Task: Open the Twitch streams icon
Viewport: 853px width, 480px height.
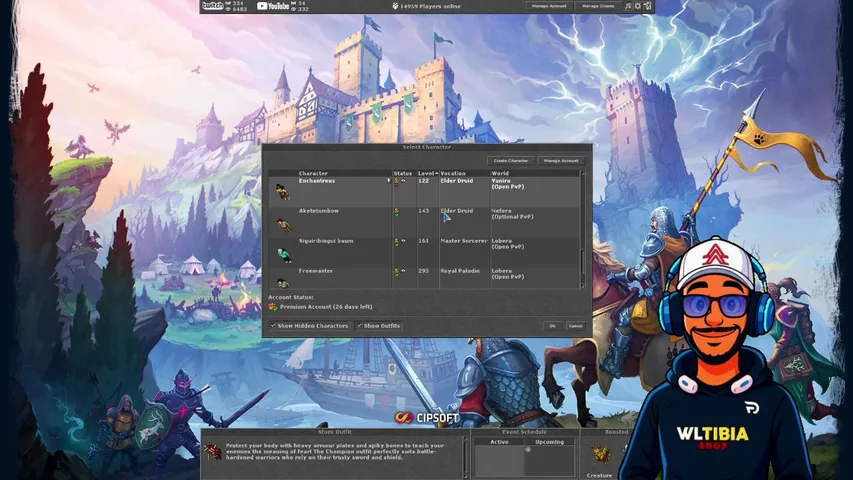Action: [213, 6]
